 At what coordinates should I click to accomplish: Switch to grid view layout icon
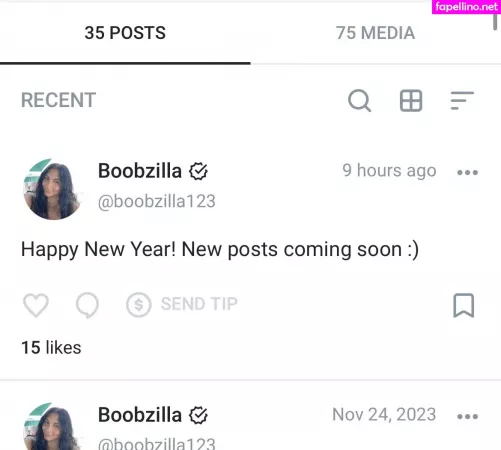(411, 100)
